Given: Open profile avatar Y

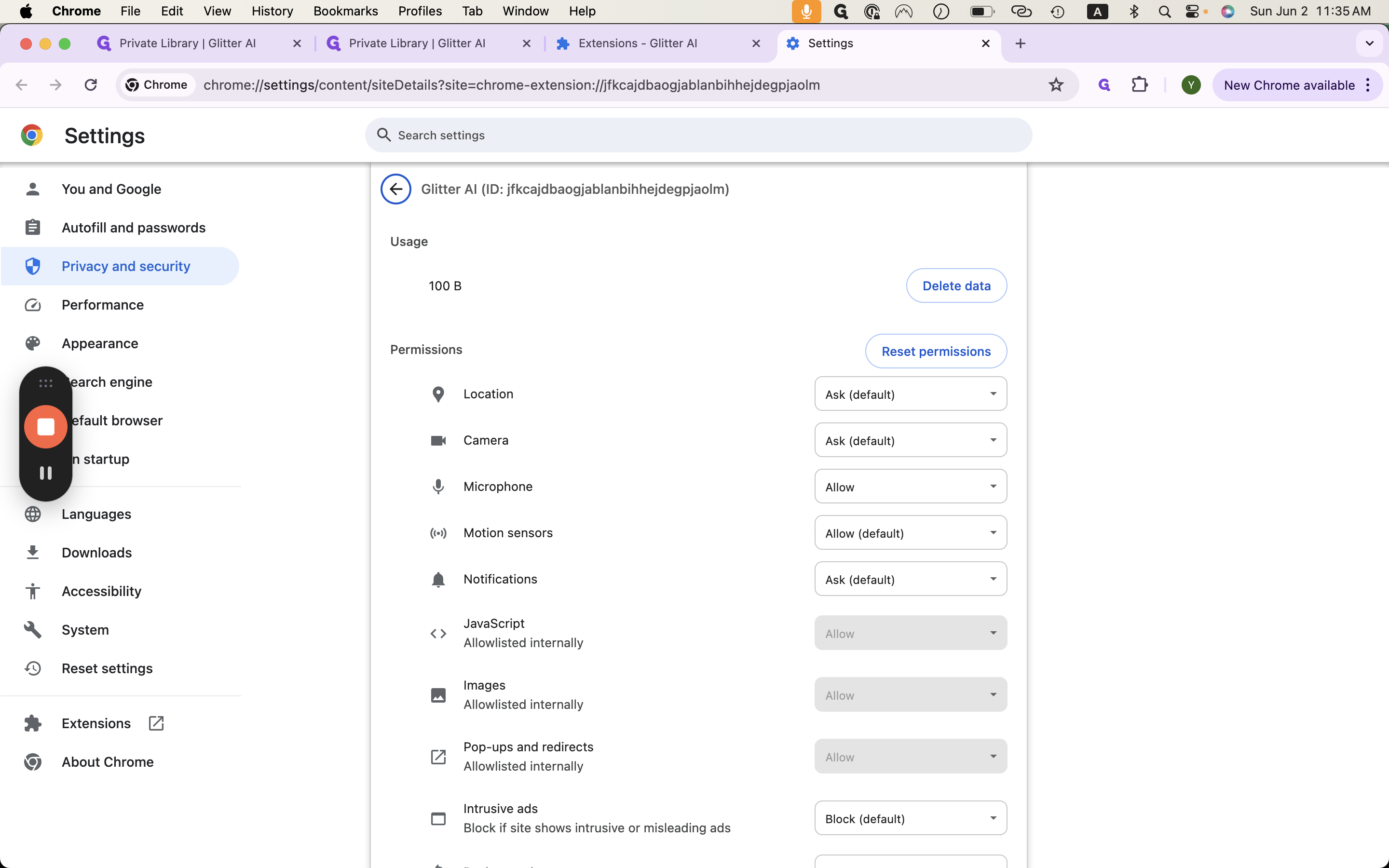Looking at the screenshot, I should [x=1190, y=85].
